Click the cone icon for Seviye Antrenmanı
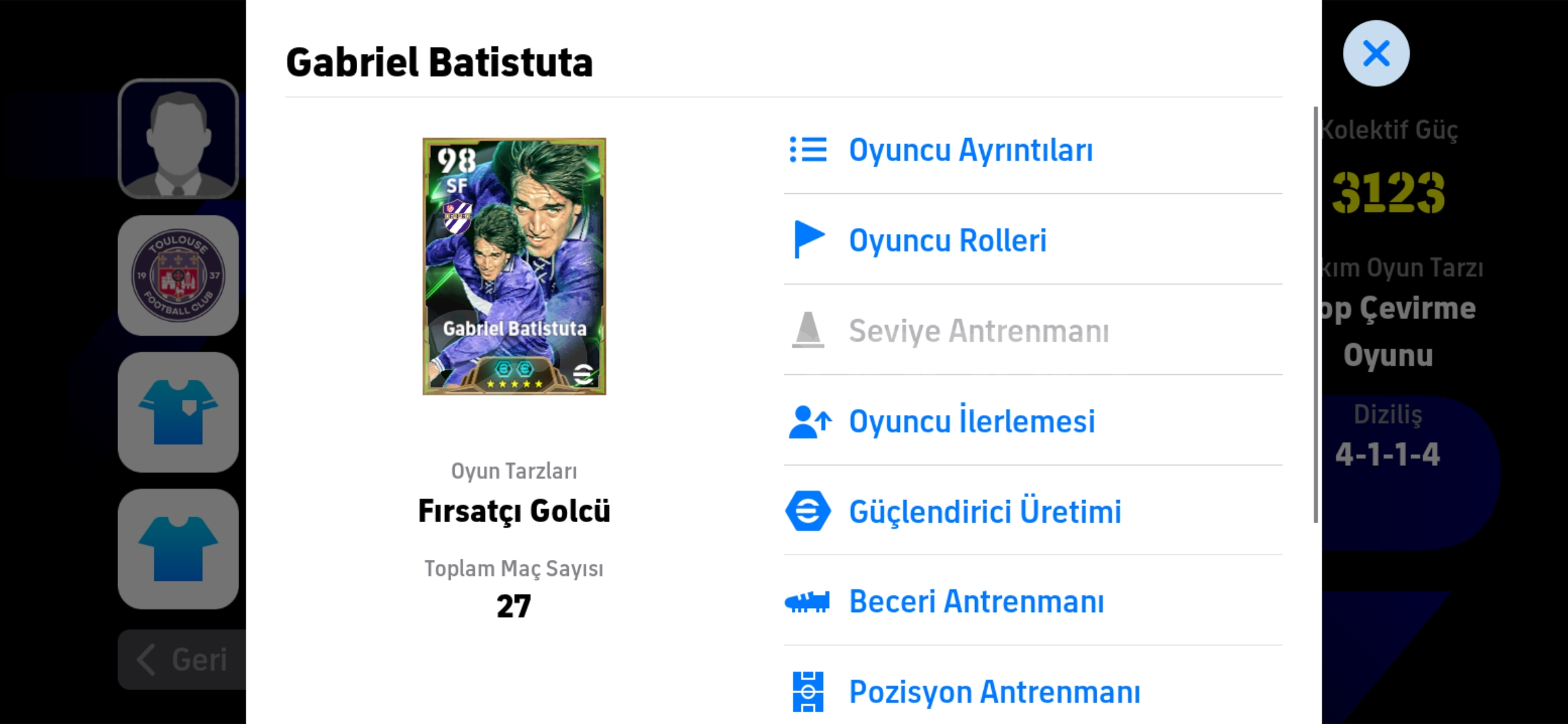This screenshot has height=724, width=1568. 808,330
